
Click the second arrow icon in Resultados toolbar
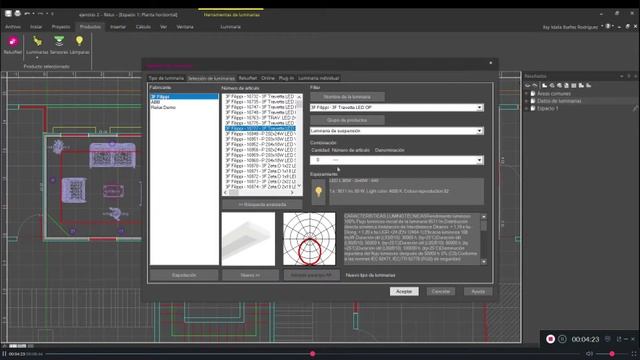[x=535, y=85]
